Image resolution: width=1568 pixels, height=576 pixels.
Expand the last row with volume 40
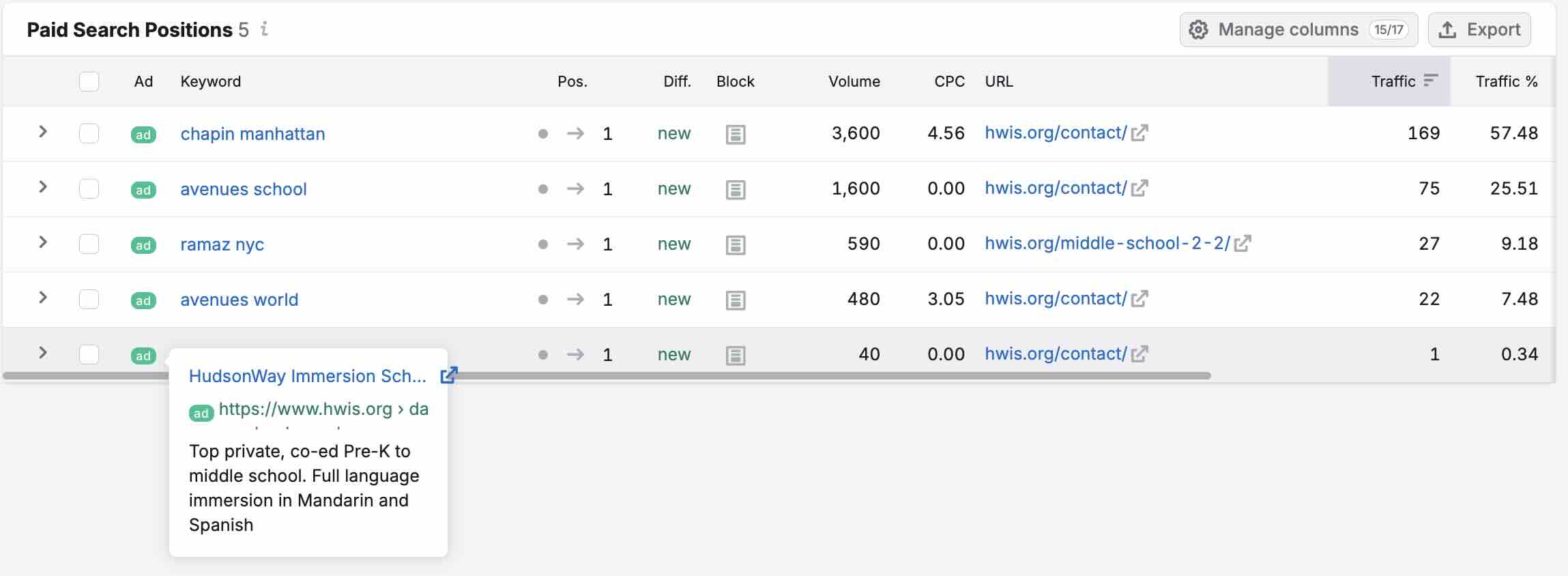42,353
